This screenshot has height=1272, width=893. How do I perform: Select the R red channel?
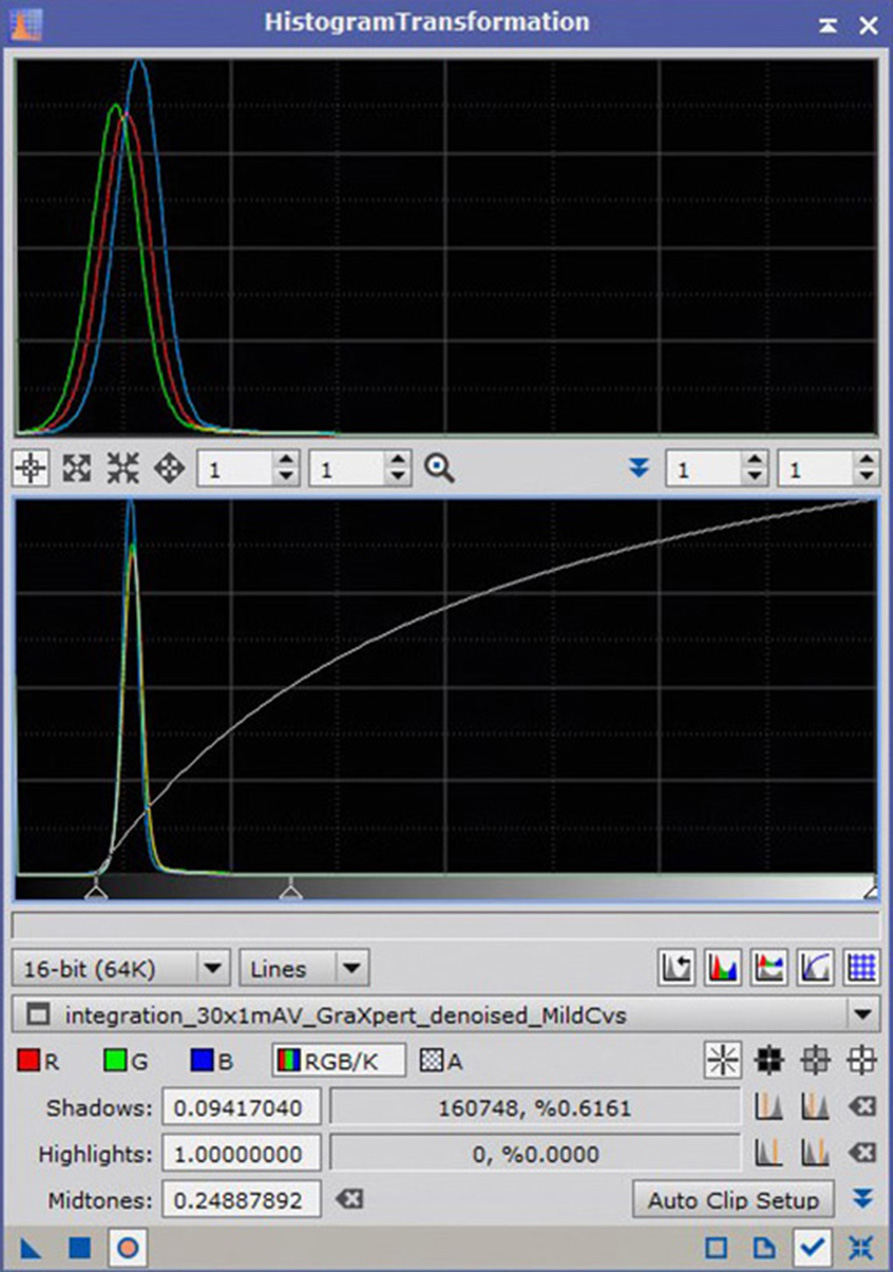coord(38,1061)
